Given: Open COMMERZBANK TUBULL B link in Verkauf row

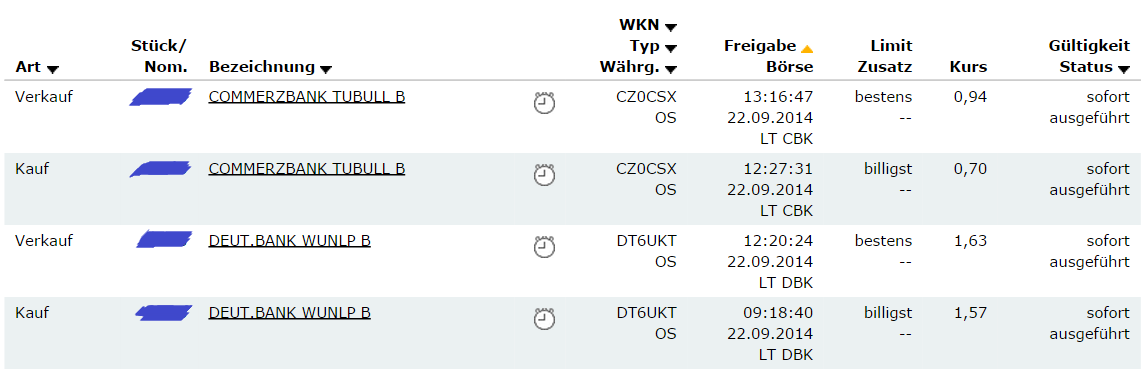Looking at the screenshot, I should (307, 97).
